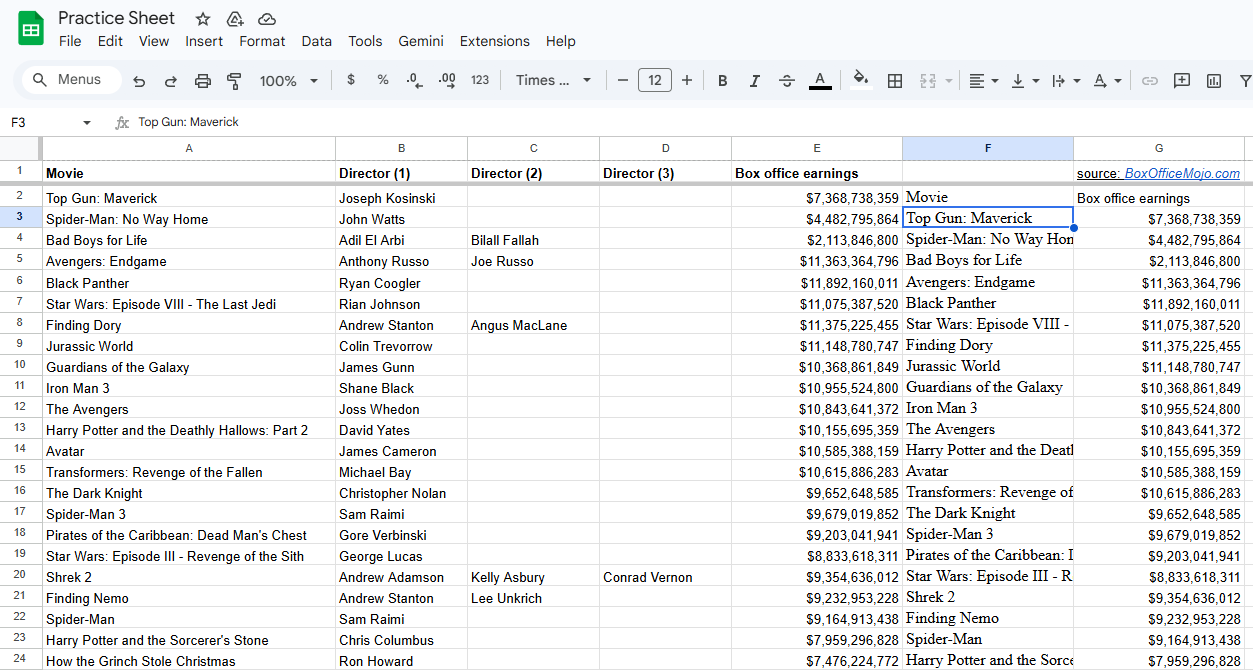1253x670 pixels.
Task: Open the font family dropdown
Action: [553, 80]
